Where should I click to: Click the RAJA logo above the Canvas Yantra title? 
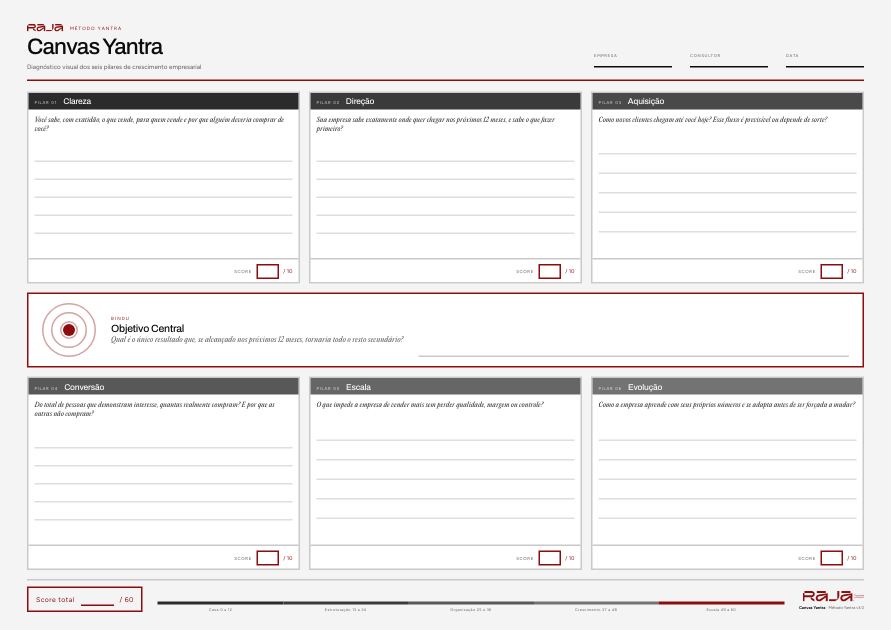(x=45, y=27)
